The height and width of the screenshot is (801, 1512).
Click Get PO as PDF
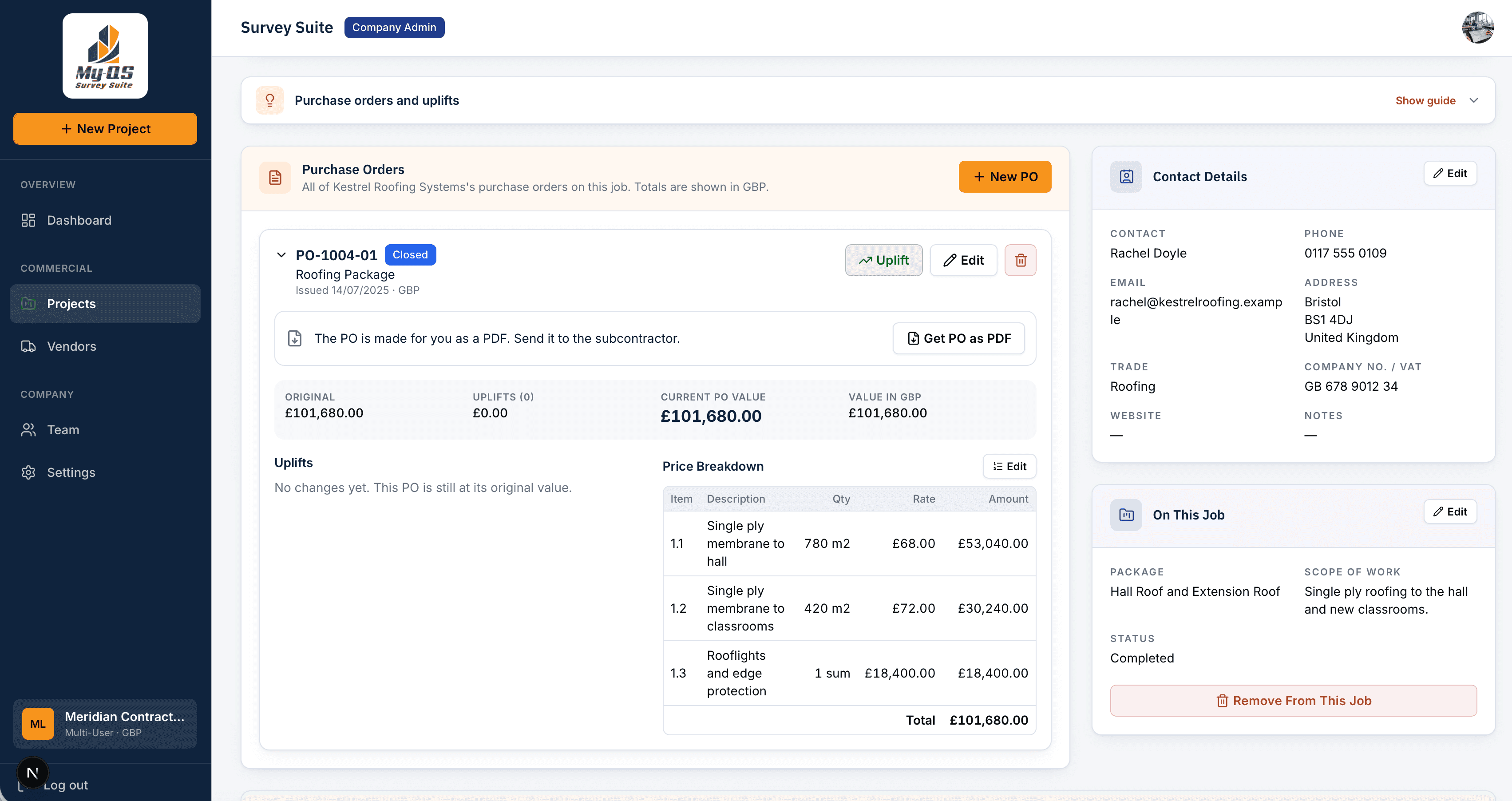958,338
